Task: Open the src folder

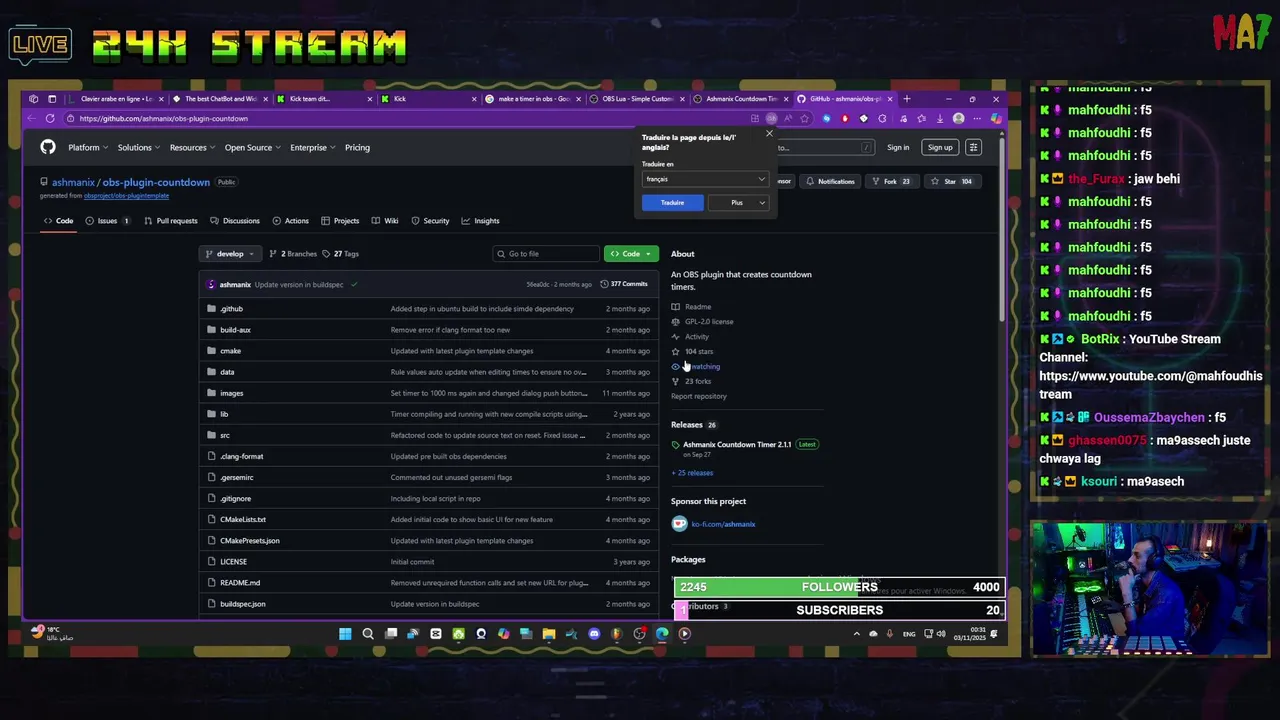Action: click(225, 435)
